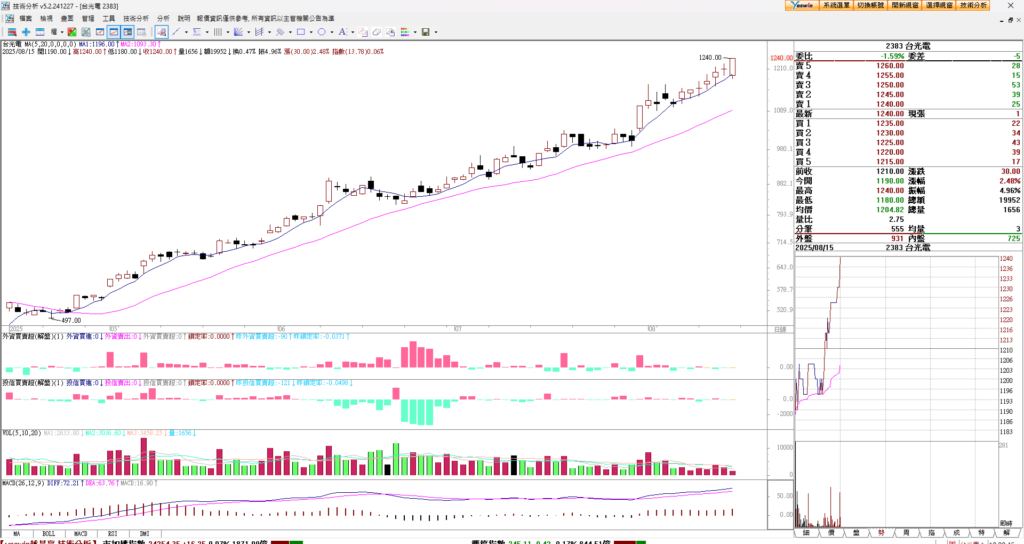Click the VOL(5,10,20) indicator label
This screenshot has height=544, width=1024.
coord(22,433)
